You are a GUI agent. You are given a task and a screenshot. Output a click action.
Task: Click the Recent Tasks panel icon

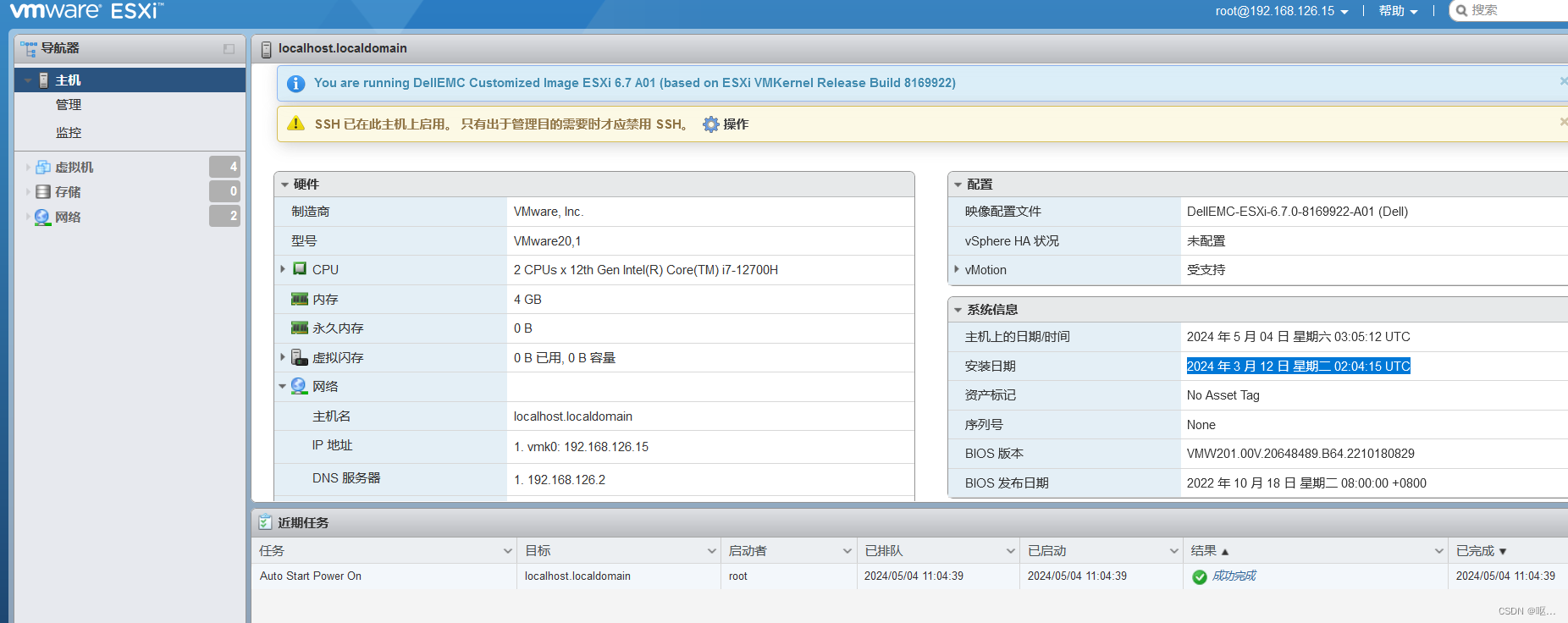266,522
